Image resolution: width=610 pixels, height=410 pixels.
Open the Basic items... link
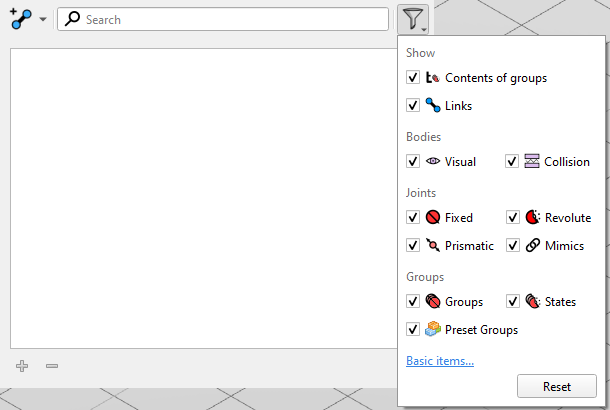[x=440, y=361]
